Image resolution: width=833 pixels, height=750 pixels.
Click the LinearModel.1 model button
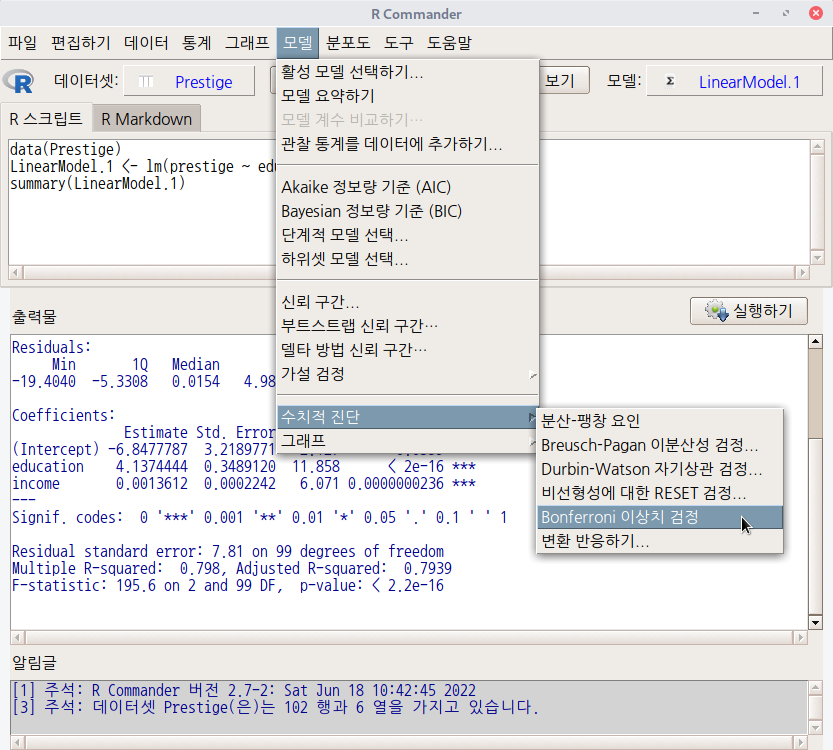(x=734, y=81)
